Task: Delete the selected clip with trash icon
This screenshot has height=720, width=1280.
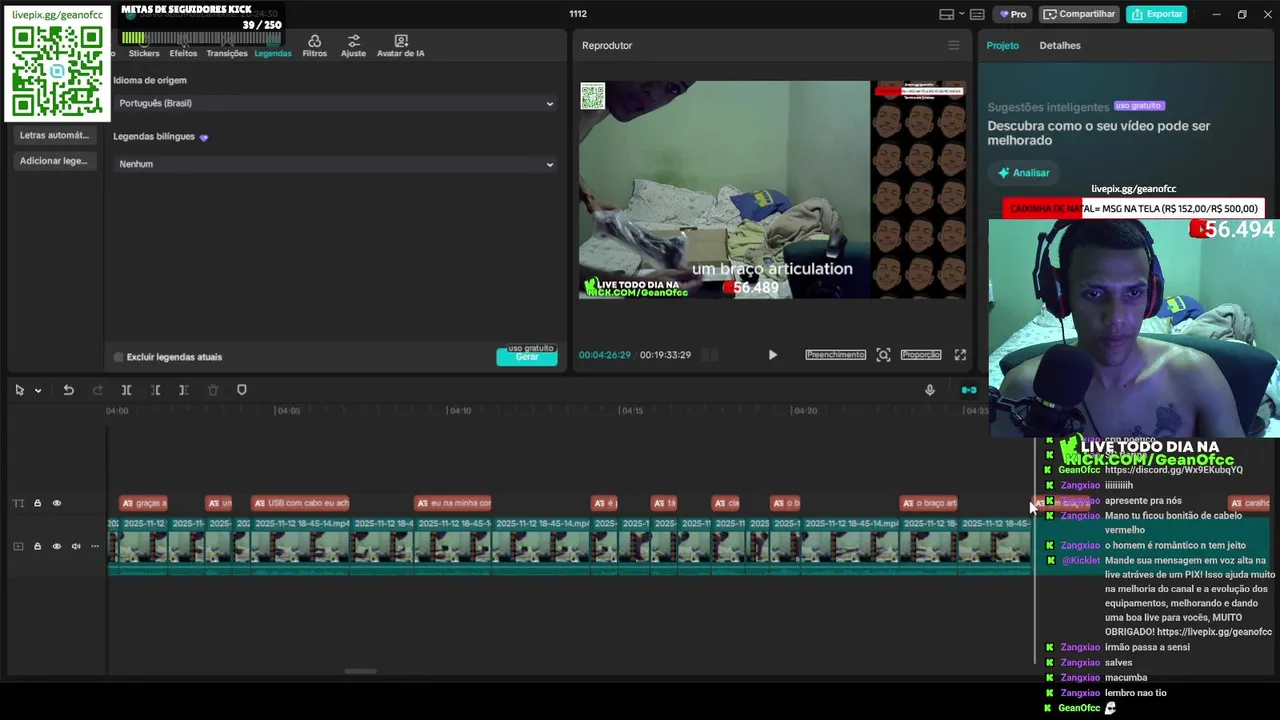Action: (x=212, y=390)
